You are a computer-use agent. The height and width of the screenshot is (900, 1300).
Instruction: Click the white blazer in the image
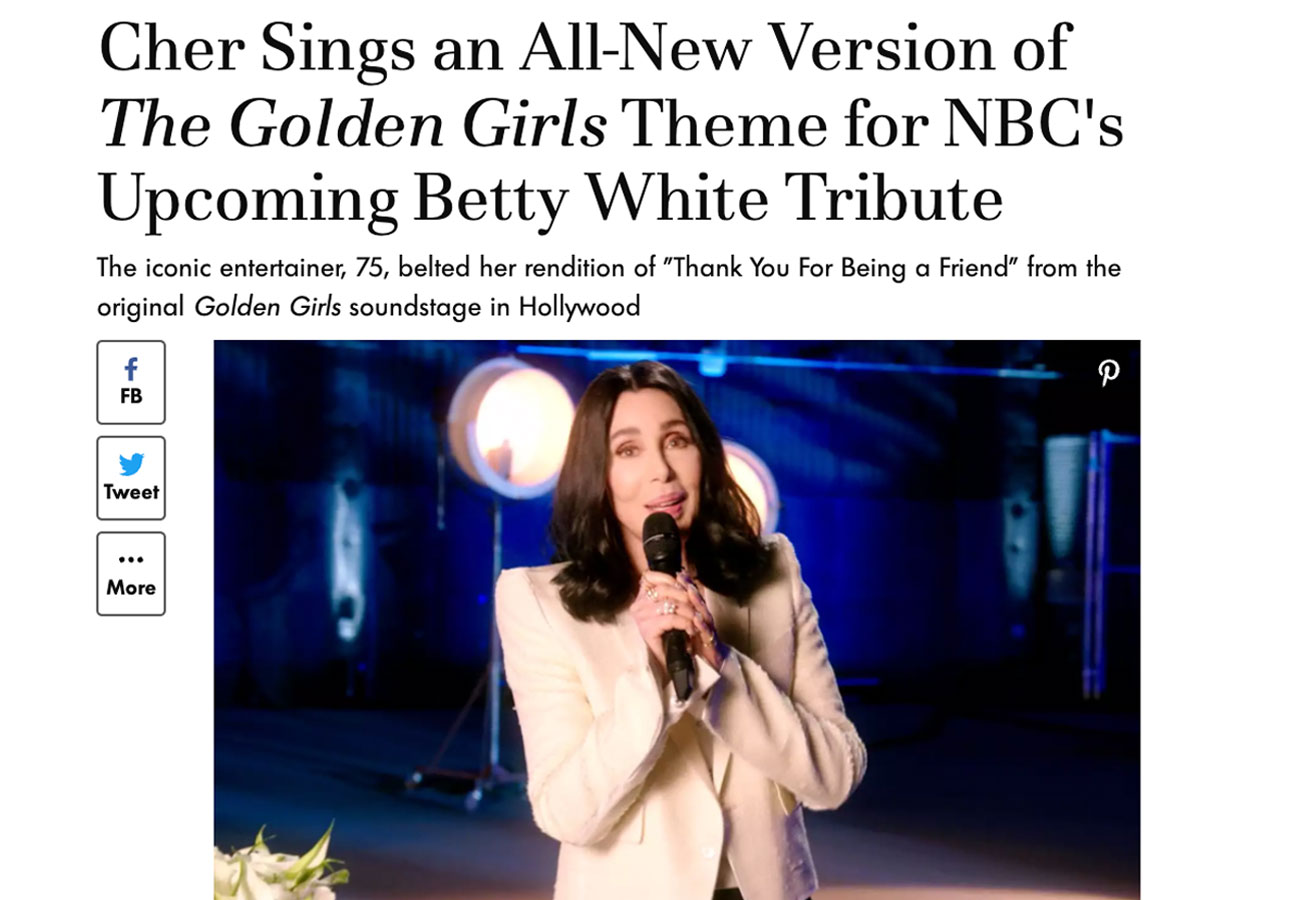(x=680, y=720)
